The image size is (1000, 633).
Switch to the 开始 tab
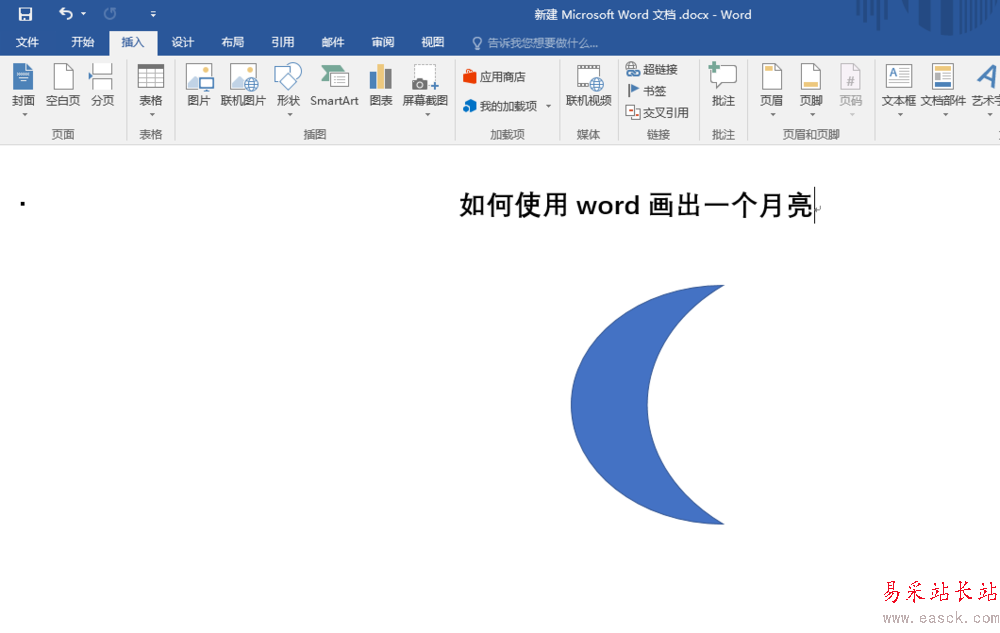82,42
